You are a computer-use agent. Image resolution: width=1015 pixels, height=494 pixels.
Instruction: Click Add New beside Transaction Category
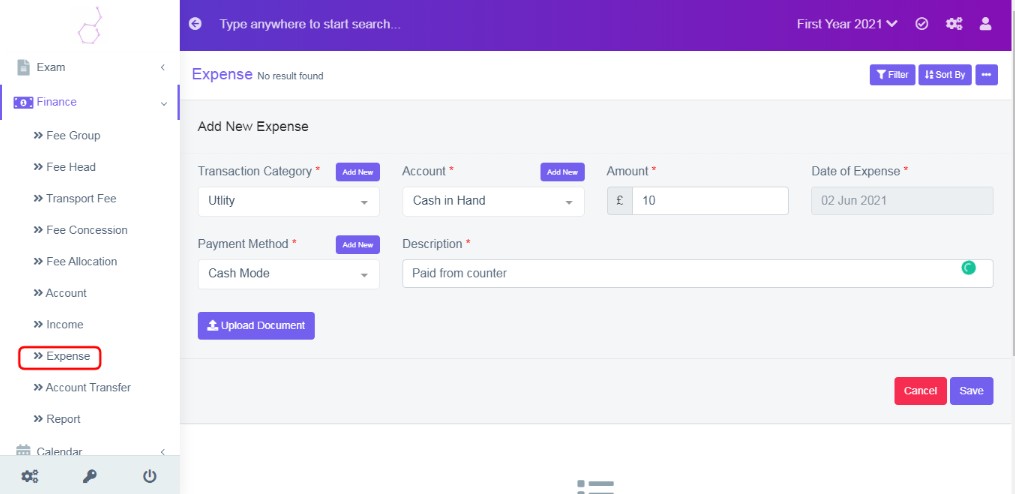pyautogui.click(x=358, y=172)
